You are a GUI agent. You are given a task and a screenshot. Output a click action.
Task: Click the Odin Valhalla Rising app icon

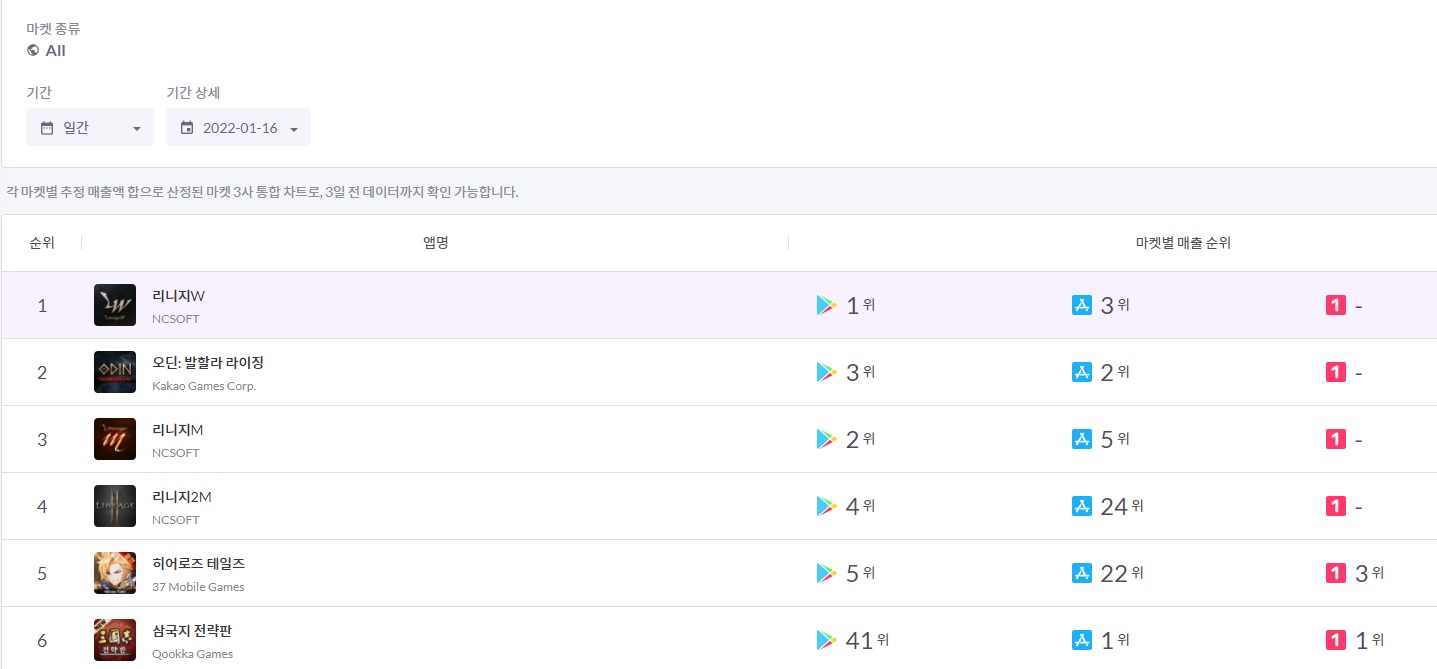[115, 372]
